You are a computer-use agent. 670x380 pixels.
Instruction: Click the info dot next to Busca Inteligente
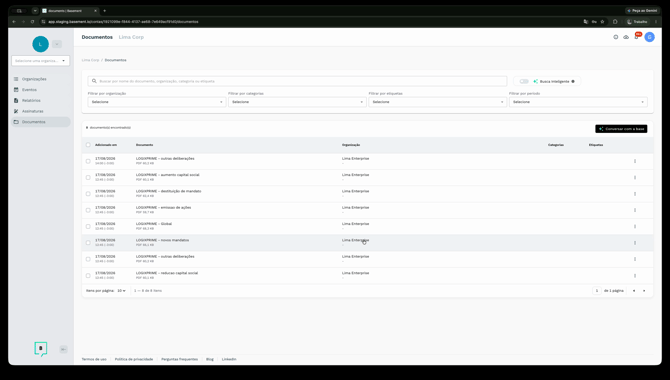click(x=573, y=81)
